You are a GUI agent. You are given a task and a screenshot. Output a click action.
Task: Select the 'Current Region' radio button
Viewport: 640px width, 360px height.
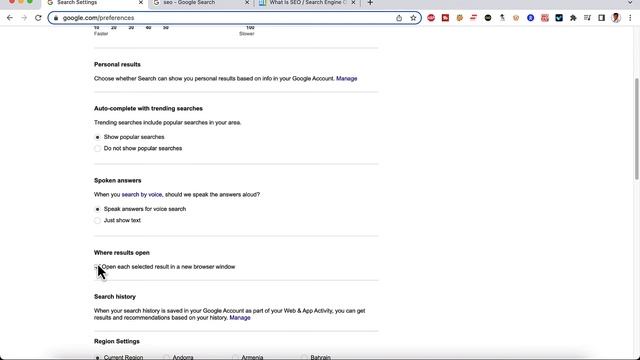97,358
